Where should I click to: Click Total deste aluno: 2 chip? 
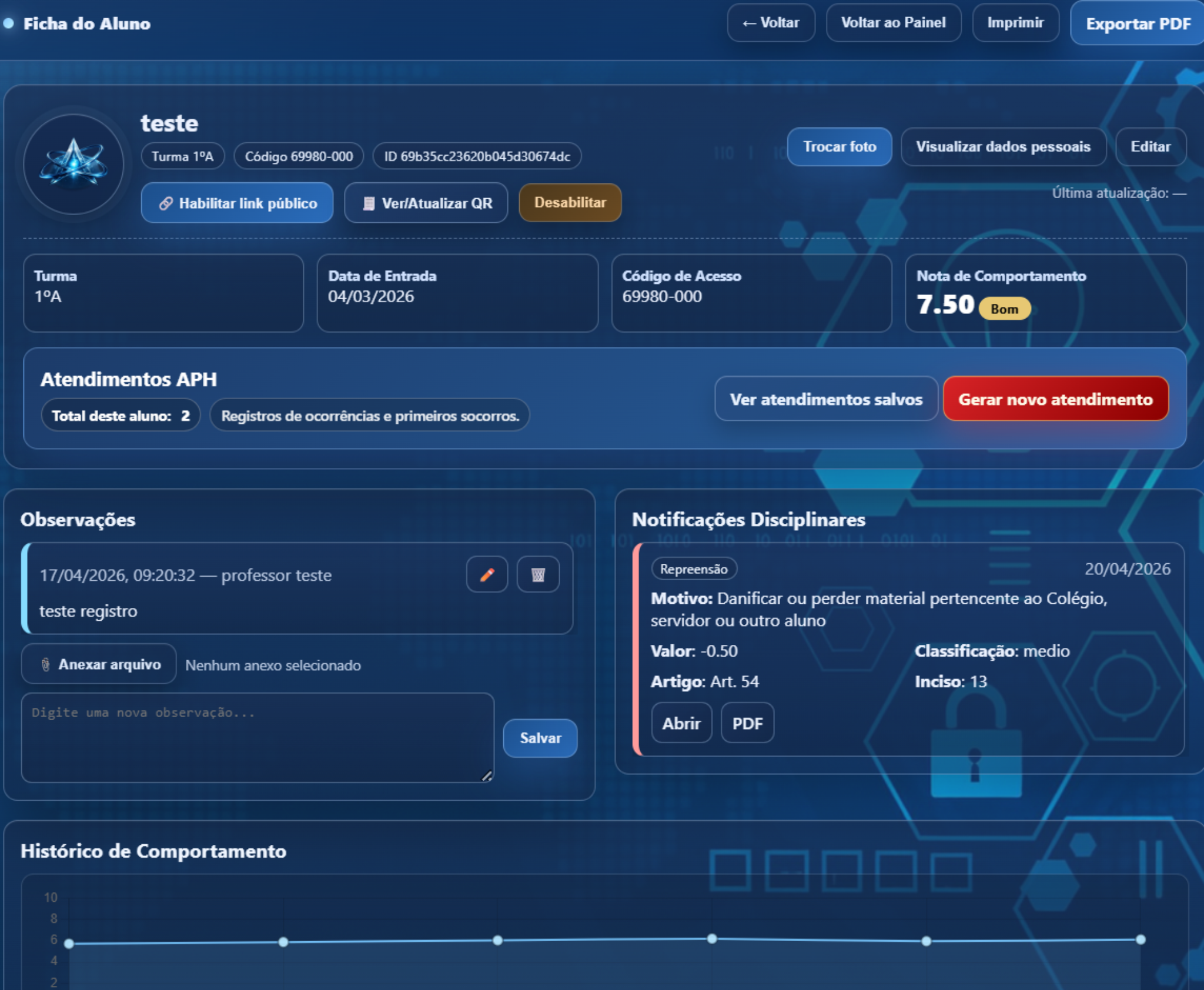(121, 416)
